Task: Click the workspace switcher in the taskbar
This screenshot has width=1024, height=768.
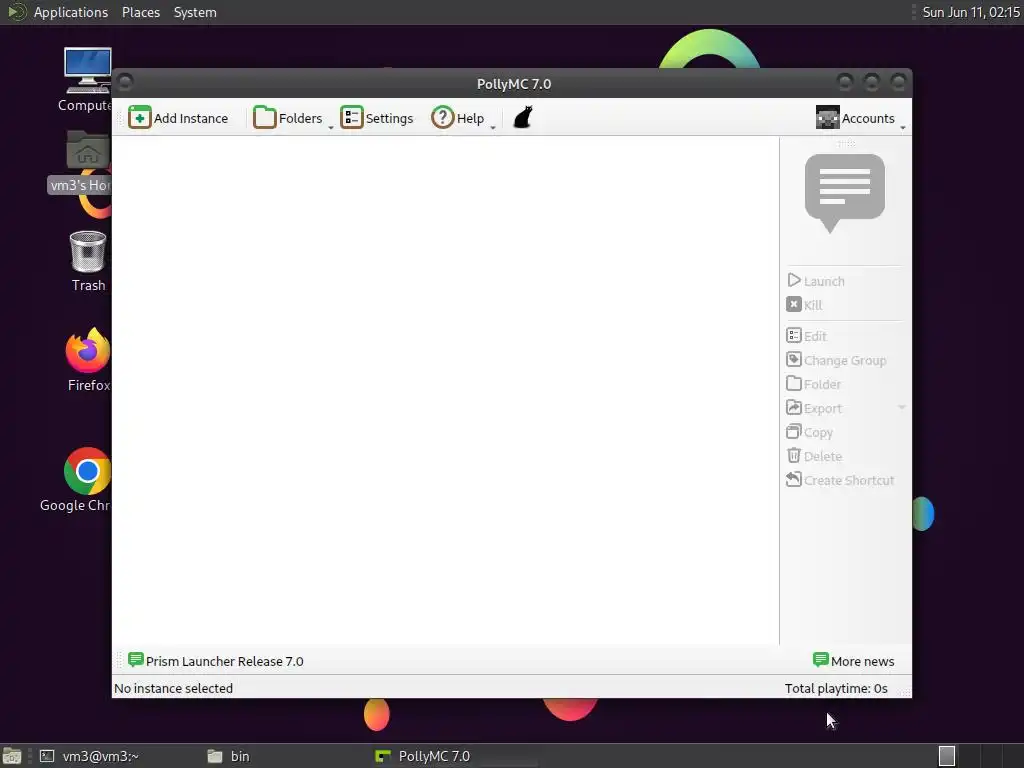Action: coord(947,756)
